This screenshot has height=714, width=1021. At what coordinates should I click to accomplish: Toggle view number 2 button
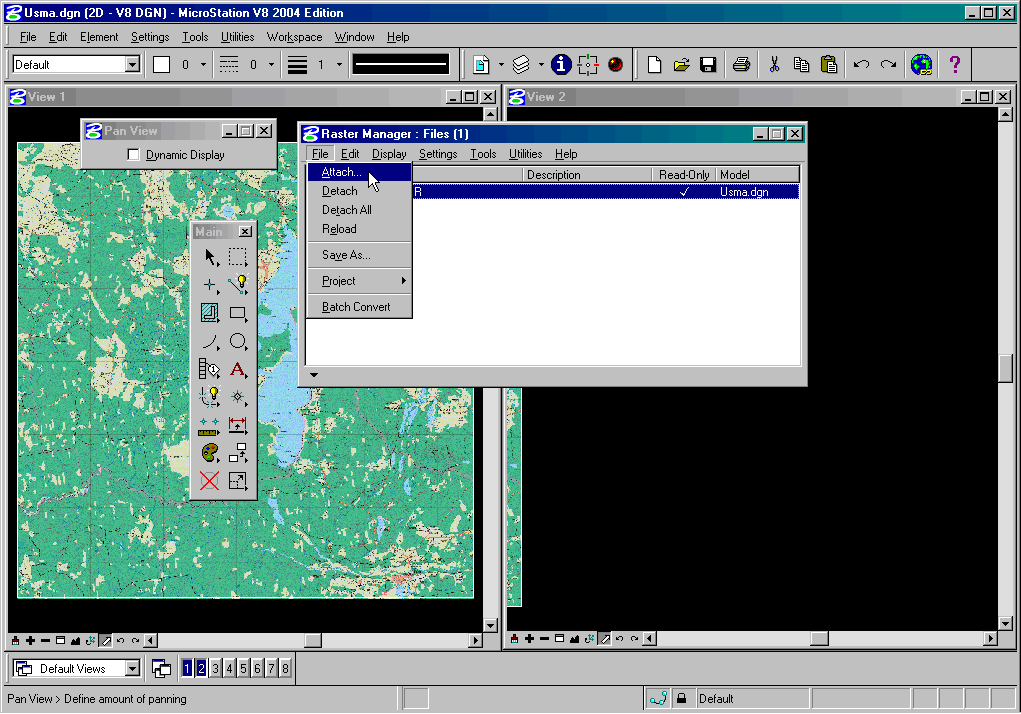(x=201, y=668)
